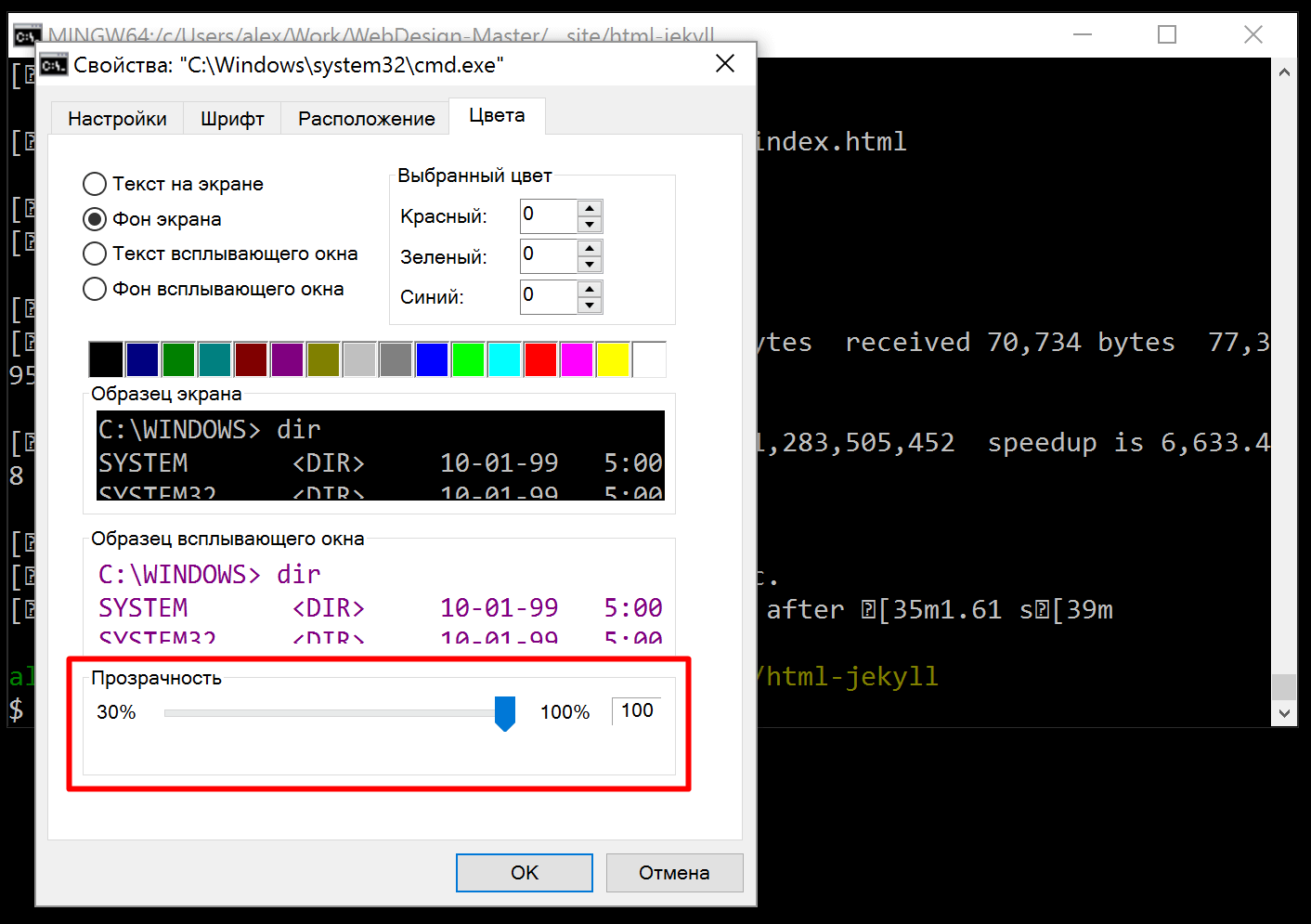Click the MINGW64 window system icon
The width and height of the screenshot is (1311, 924).
point(27,35)
